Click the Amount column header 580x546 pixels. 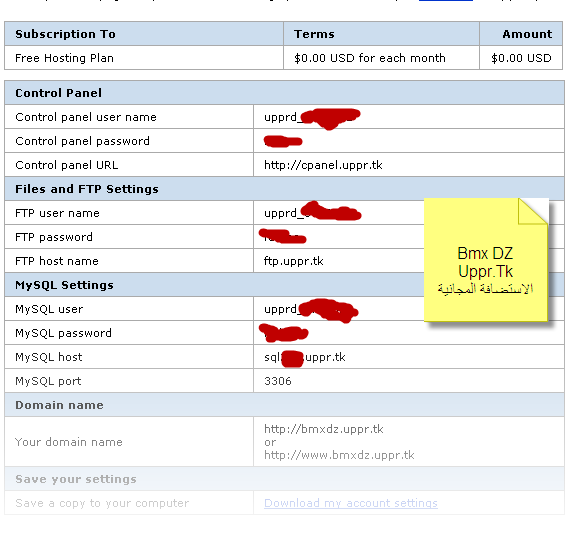[521, 34]
